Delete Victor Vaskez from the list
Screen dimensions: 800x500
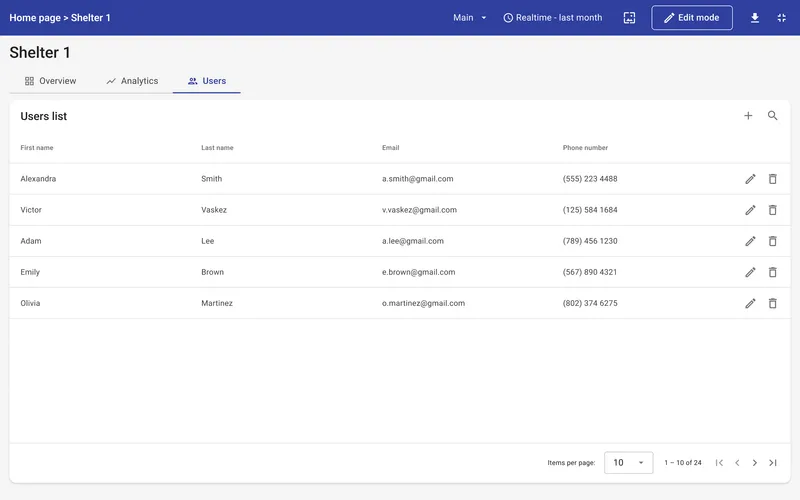772,210
